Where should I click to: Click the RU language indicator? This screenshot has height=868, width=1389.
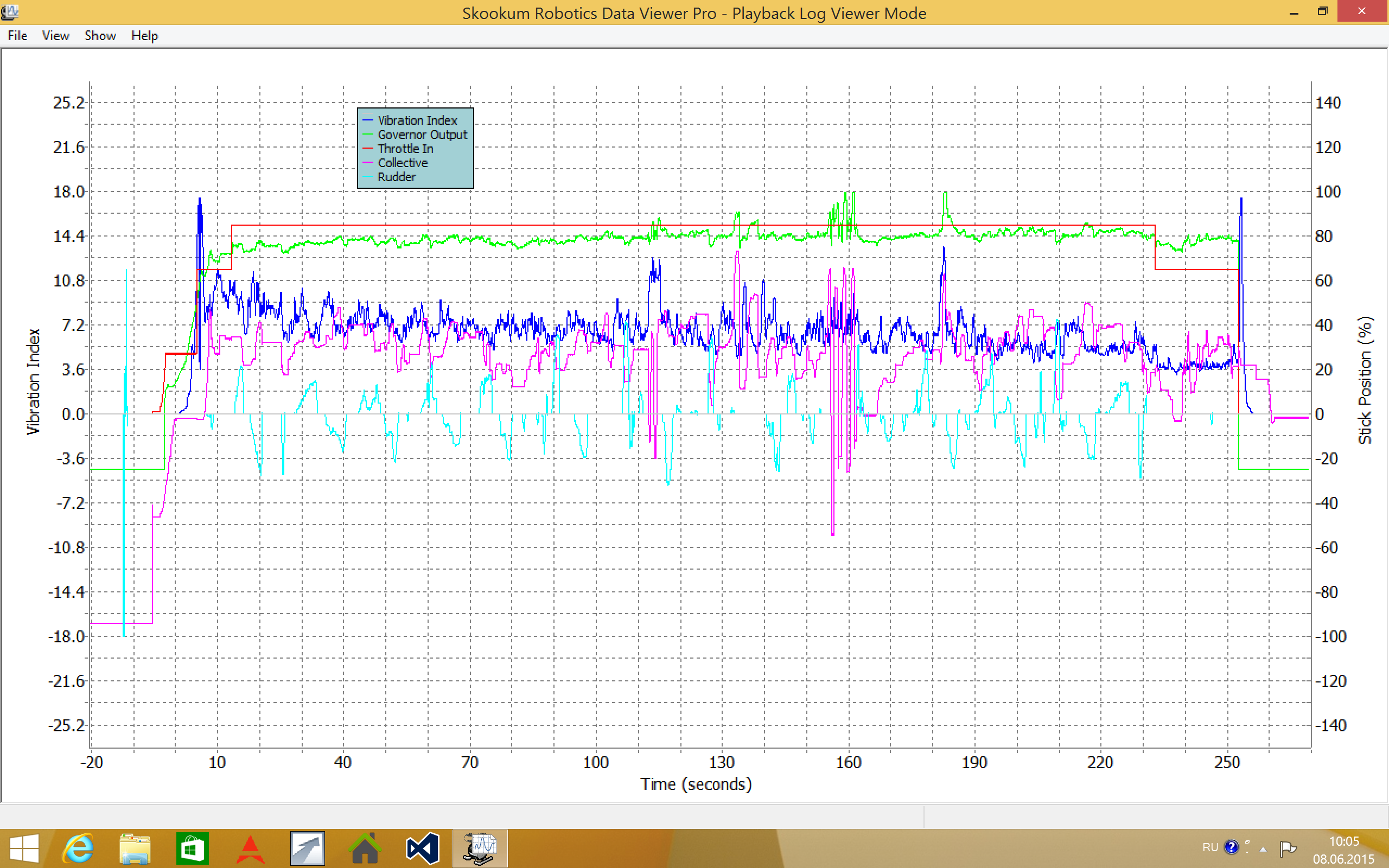[1210, 847]
